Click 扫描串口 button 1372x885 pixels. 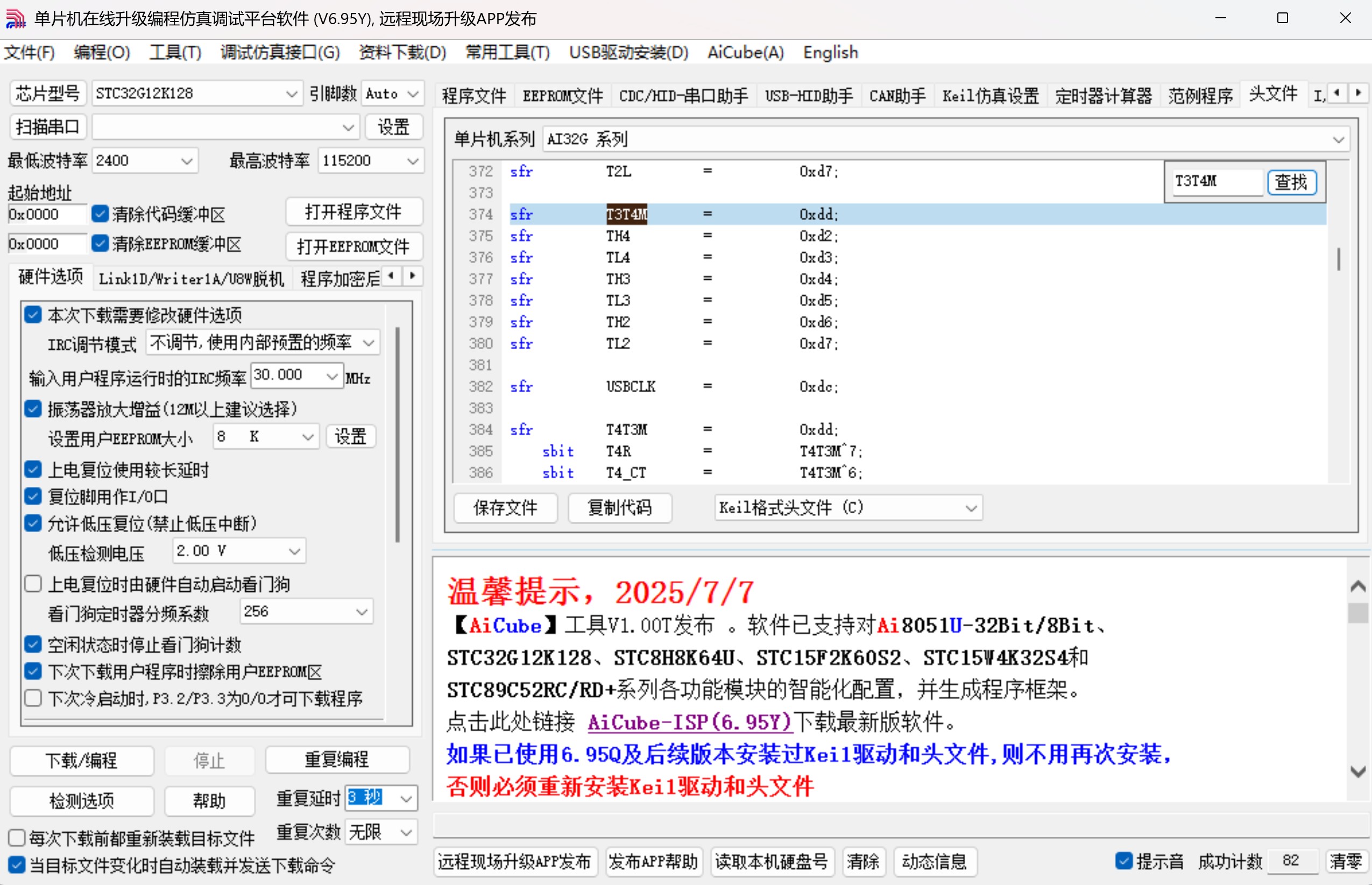point(48,126)
